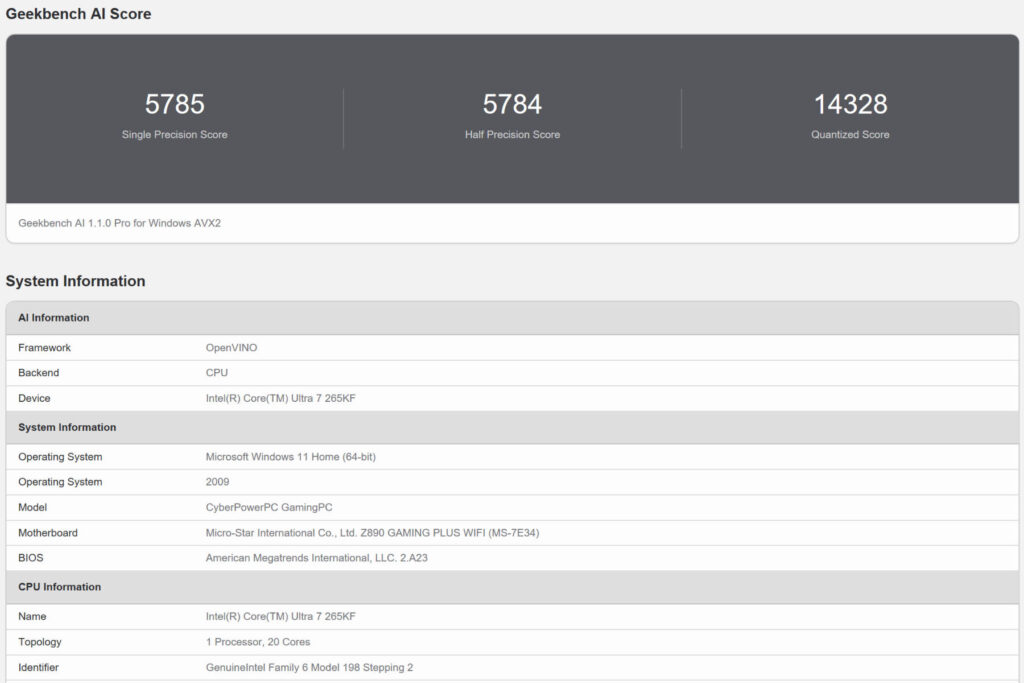Click the CyberPowerPC GamingPC model value

[269, 507]
